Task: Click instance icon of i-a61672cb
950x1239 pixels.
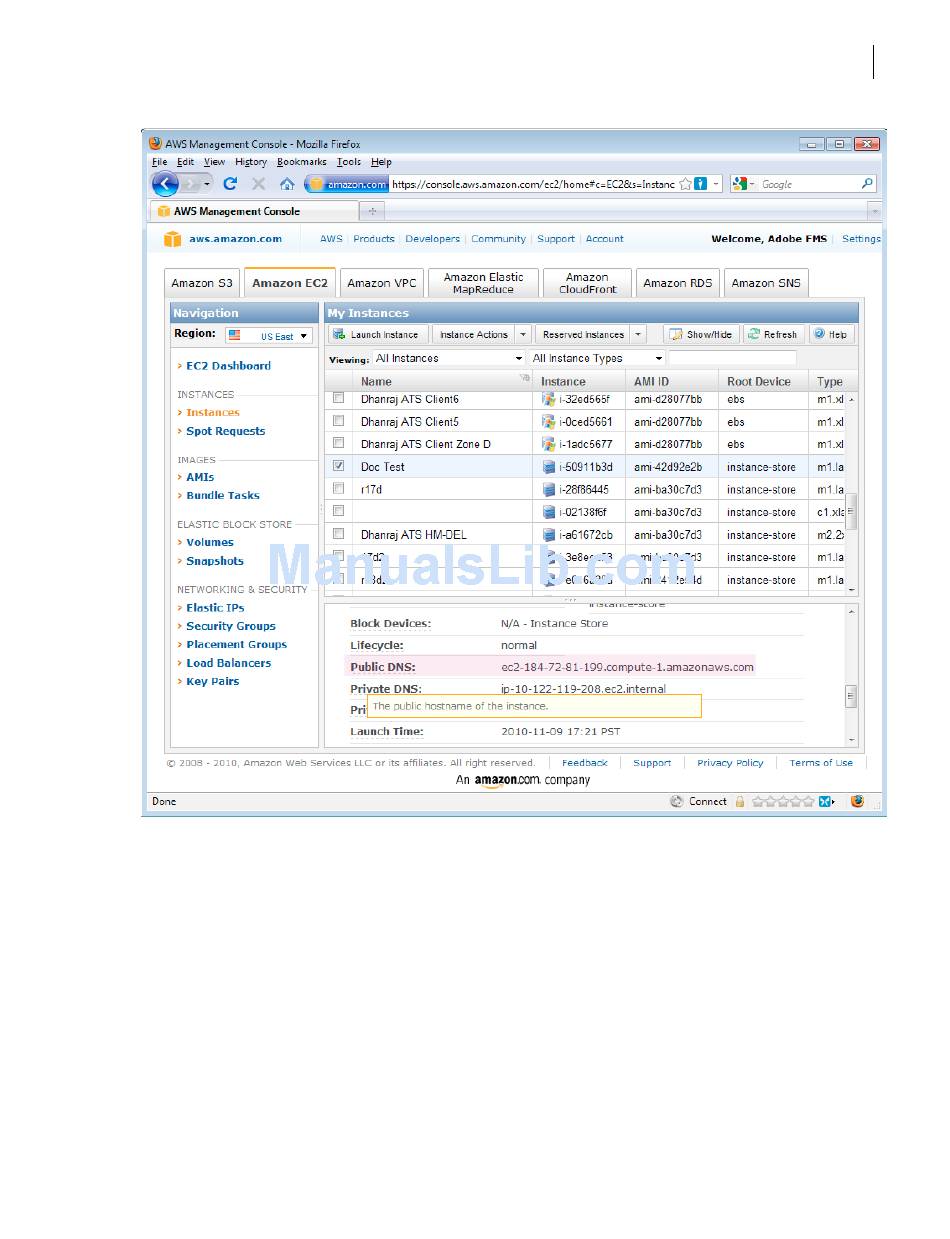Action: (549, 535)
